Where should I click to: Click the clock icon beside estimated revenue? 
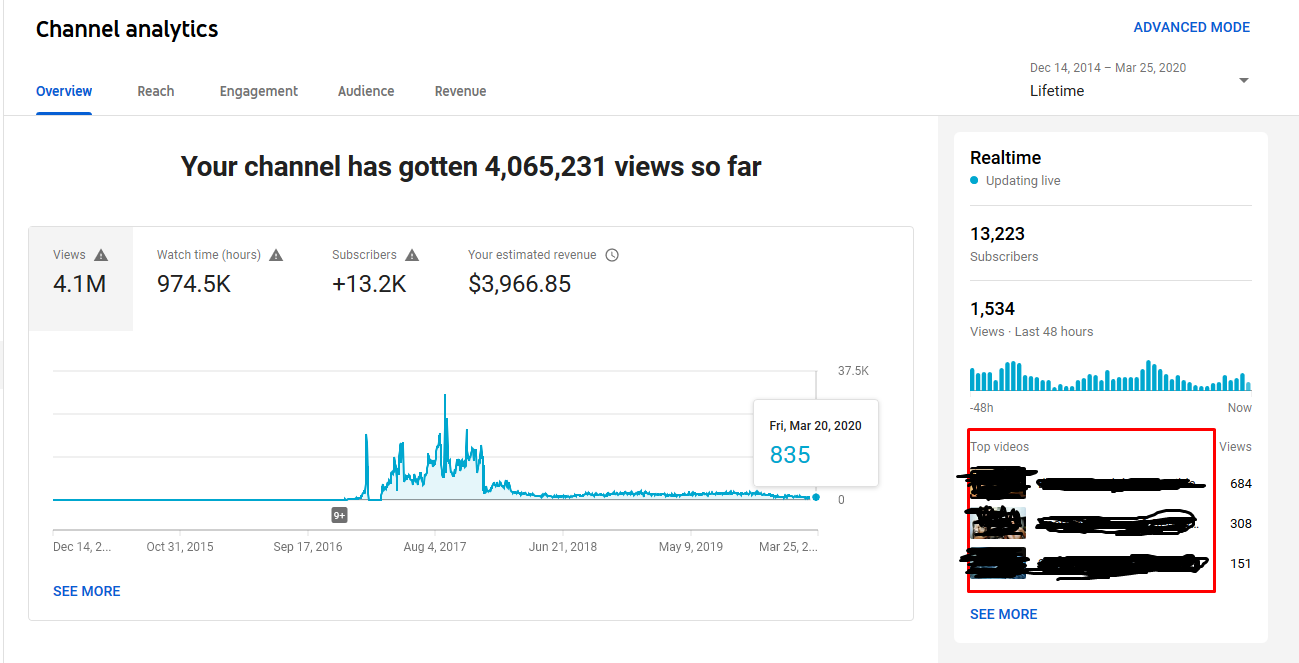612,255
